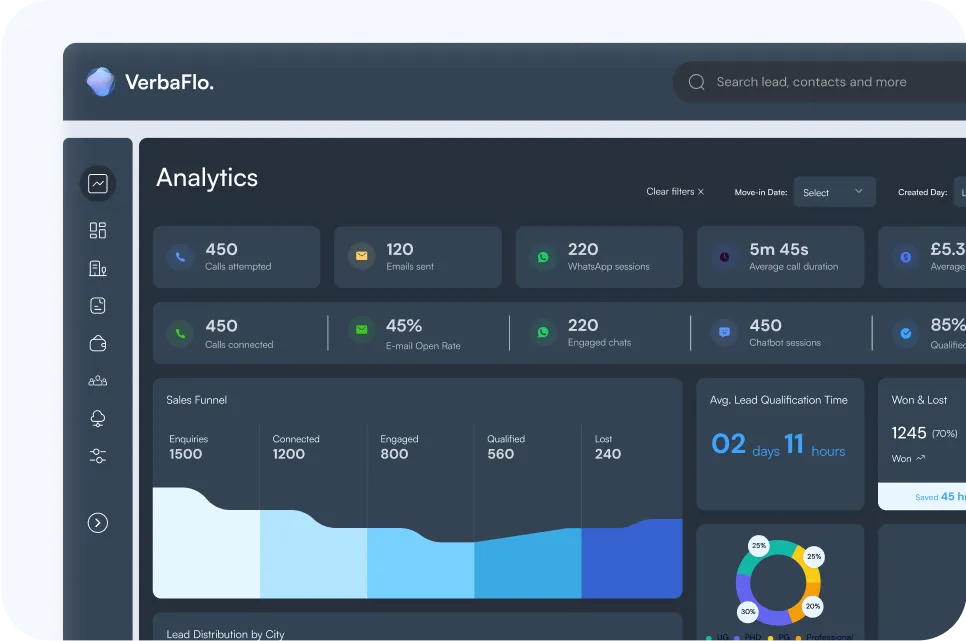Select the 120 Emails sent card
This screenshot has width=966, height=641.
(x=418, y=257)
